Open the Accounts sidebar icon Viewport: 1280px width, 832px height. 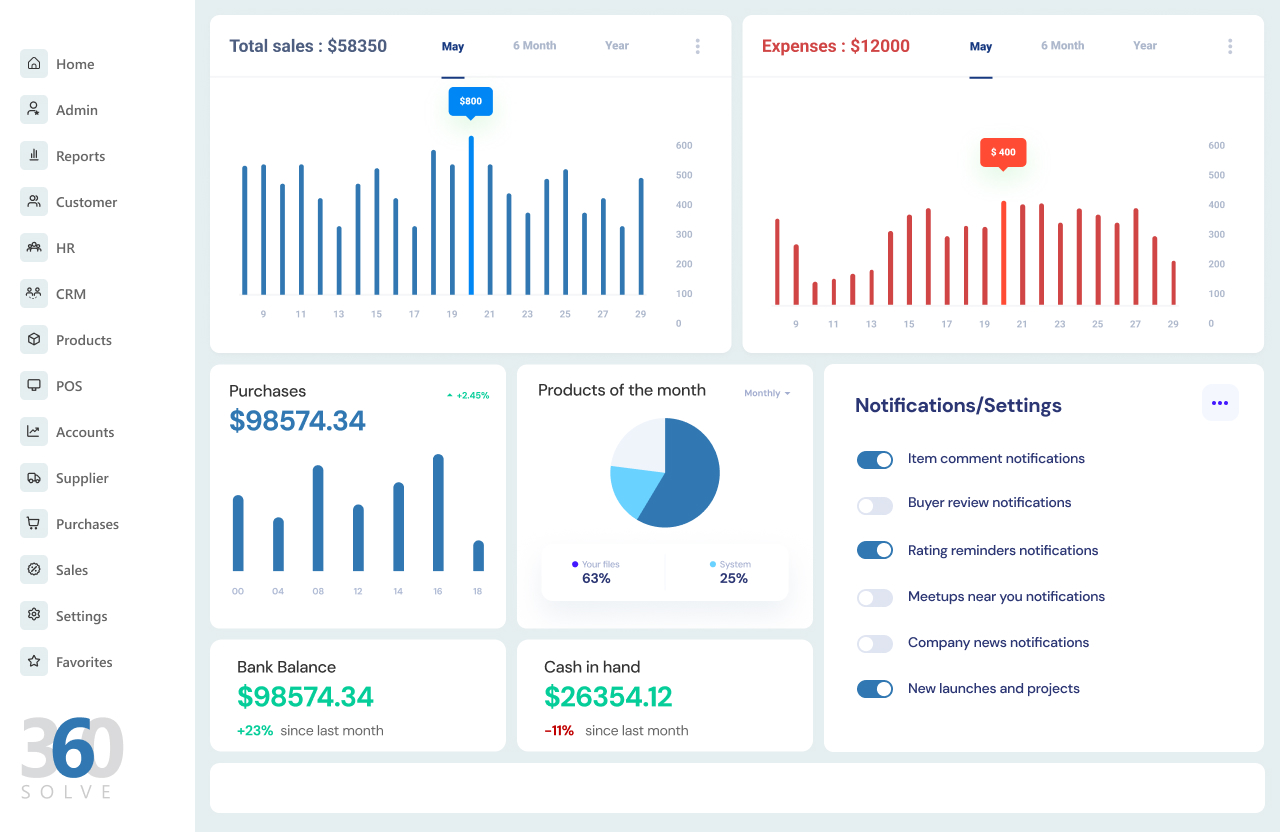[33, 431]
